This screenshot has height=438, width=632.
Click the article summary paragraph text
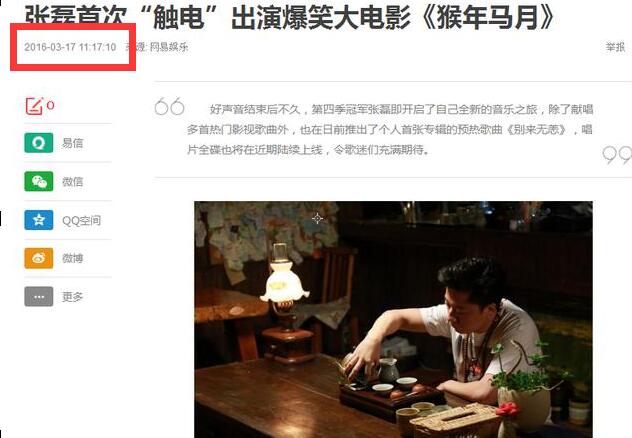point(390,129)
